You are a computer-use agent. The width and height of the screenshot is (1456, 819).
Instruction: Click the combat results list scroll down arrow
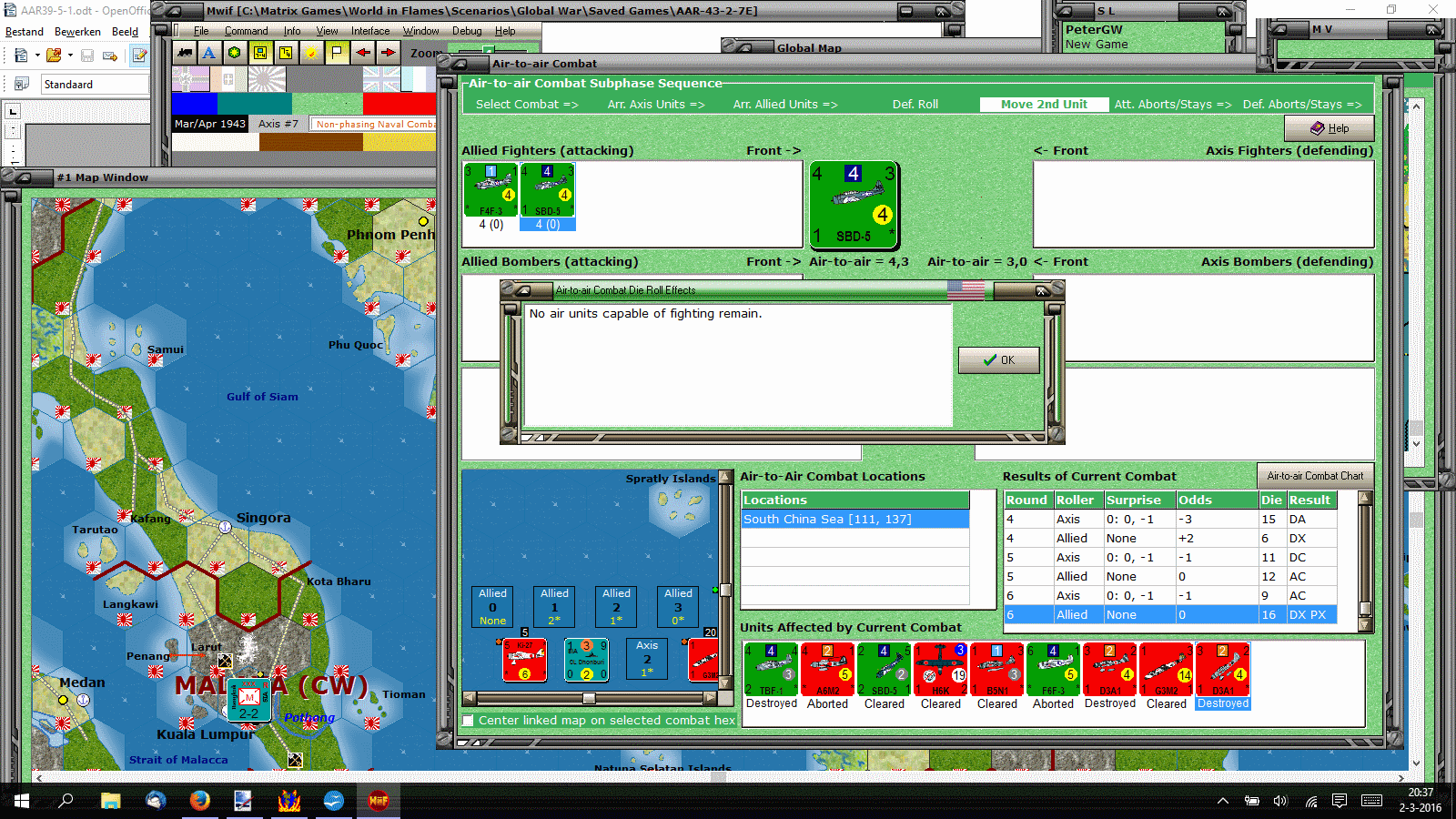point(1365,625)
